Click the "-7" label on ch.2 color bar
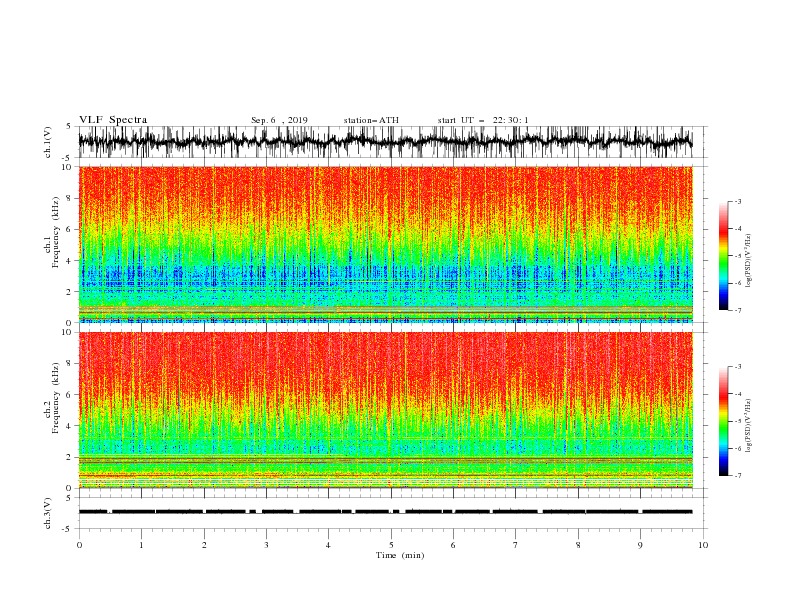 point(737,476)
